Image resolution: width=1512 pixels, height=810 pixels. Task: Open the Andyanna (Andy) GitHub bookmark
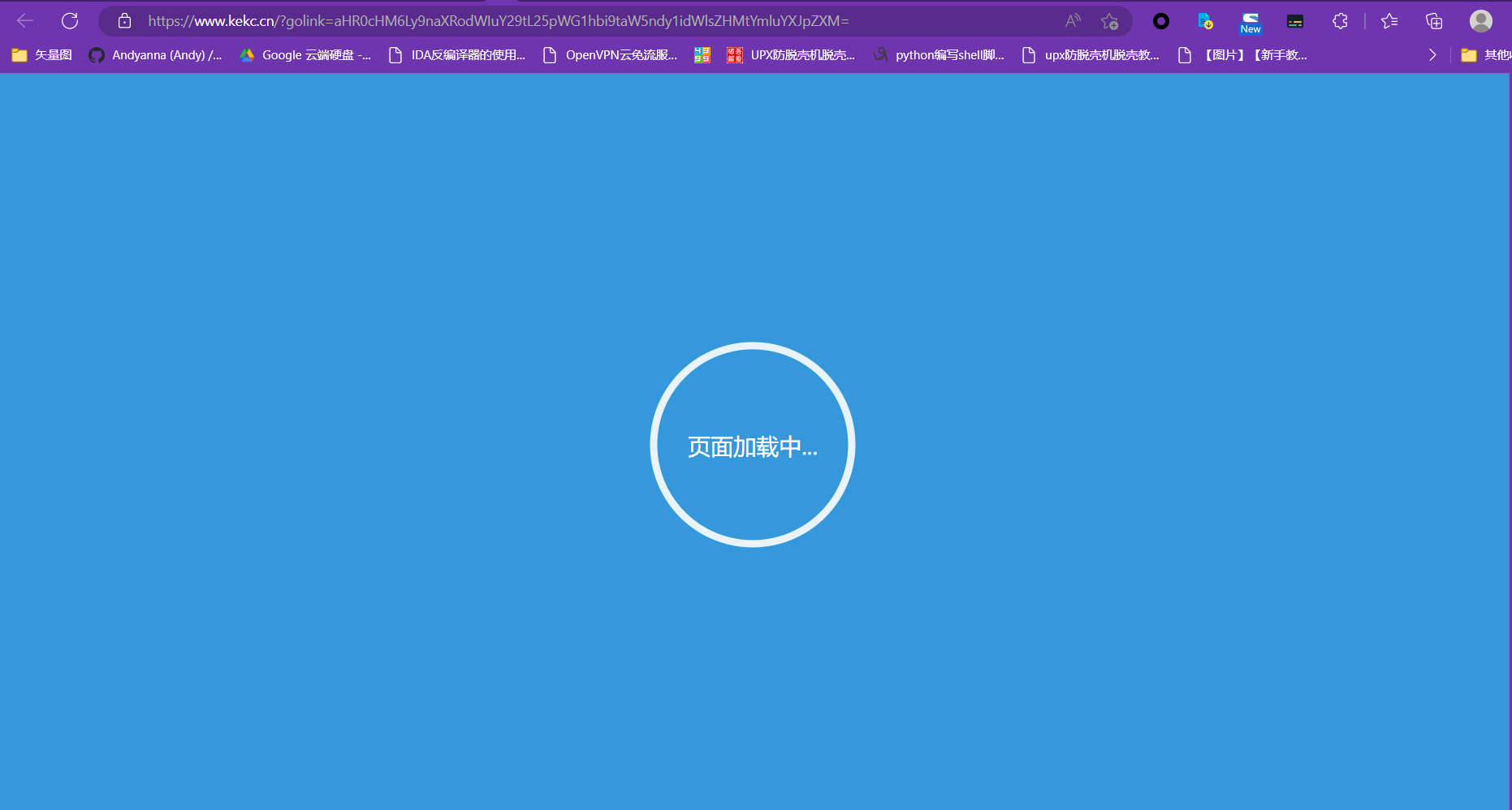(x=155, y=55)
